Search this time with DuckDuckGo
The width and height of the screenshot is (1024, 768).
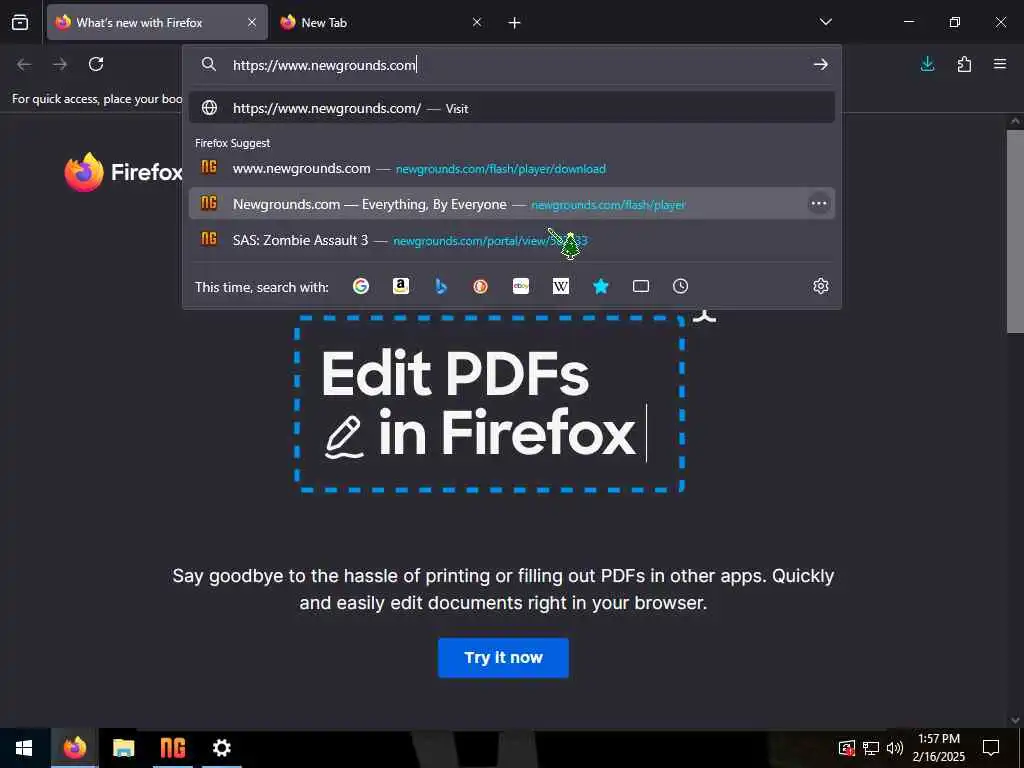pyautogui.click(x=481, y=286)
